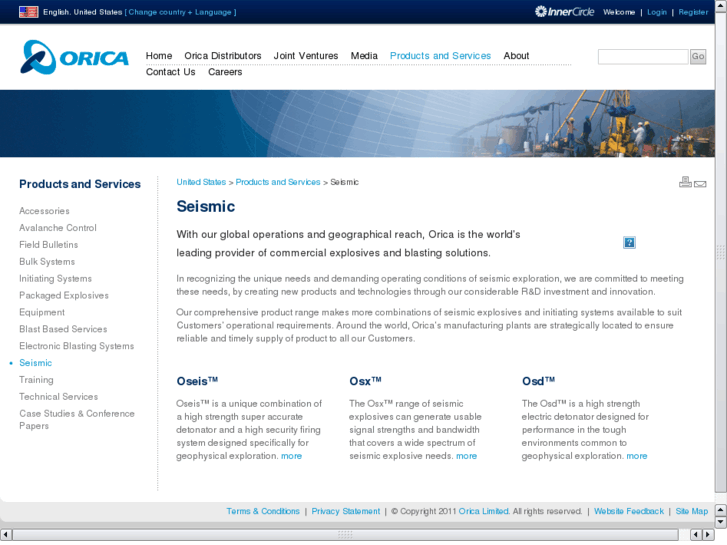Select Packaged Explosives in the sidebar
This screenshot has width=727, height=545.
point(64,295)
